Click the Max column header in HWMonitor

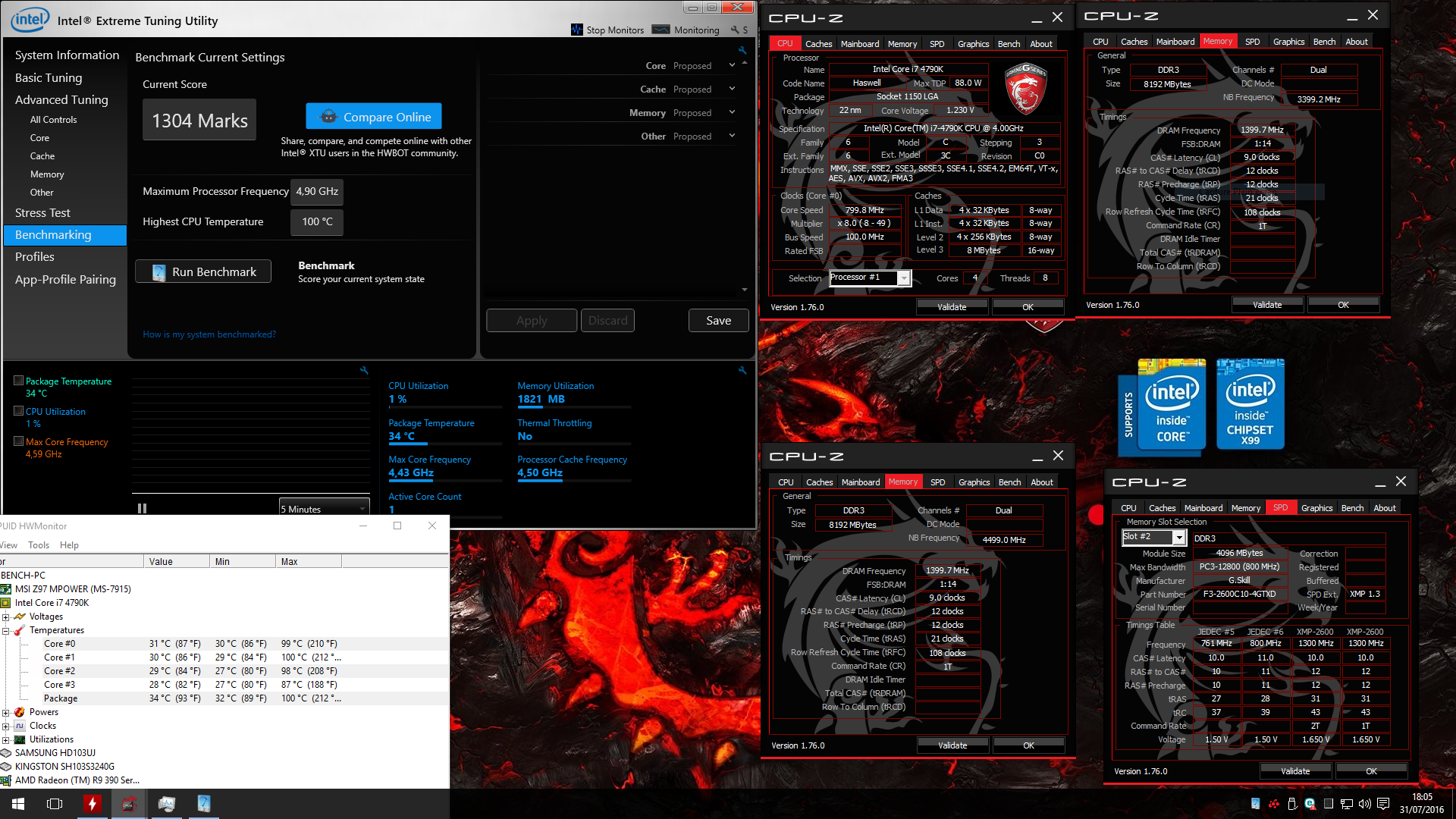pyautogui.click(x=309, y=561)
